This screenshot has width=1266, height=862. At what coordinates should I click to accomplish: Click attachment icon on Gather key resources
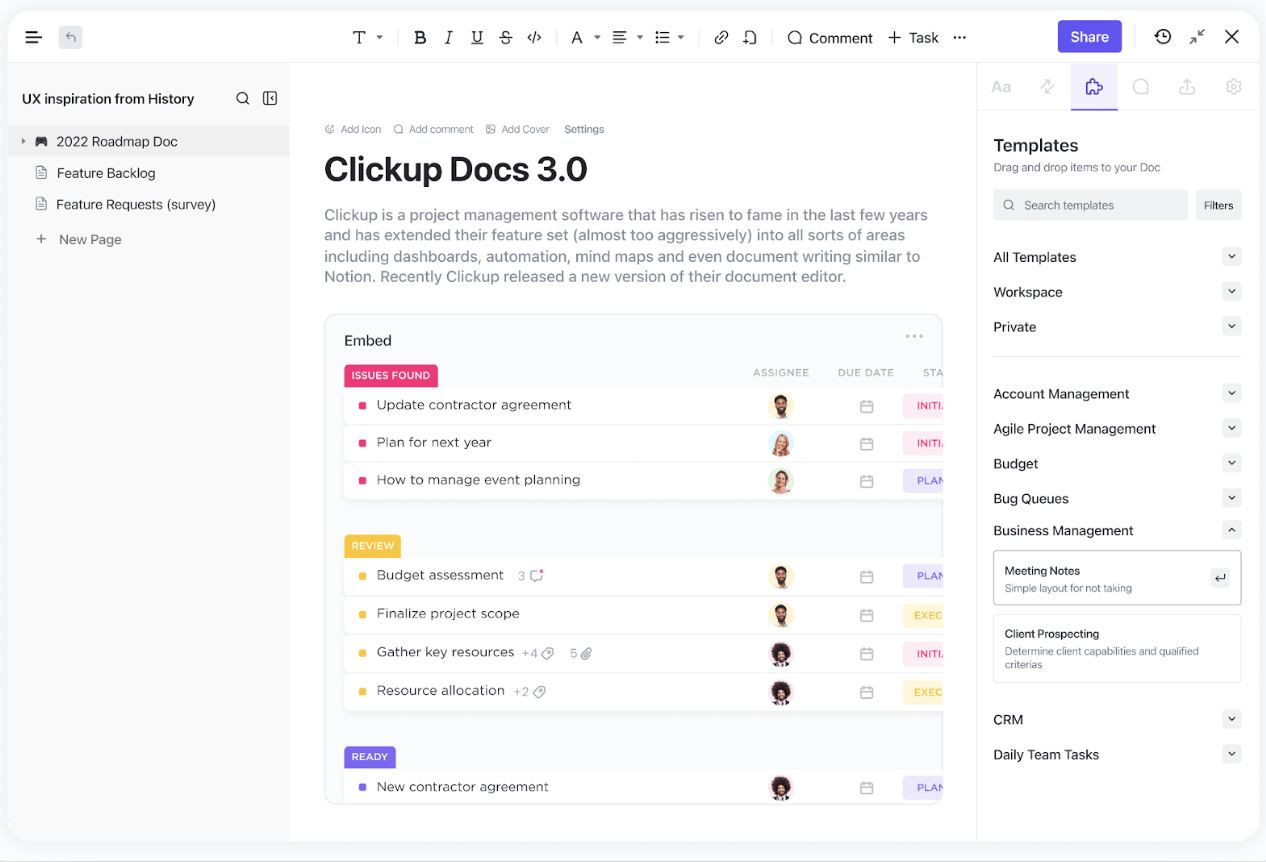[x=587, y=653]
